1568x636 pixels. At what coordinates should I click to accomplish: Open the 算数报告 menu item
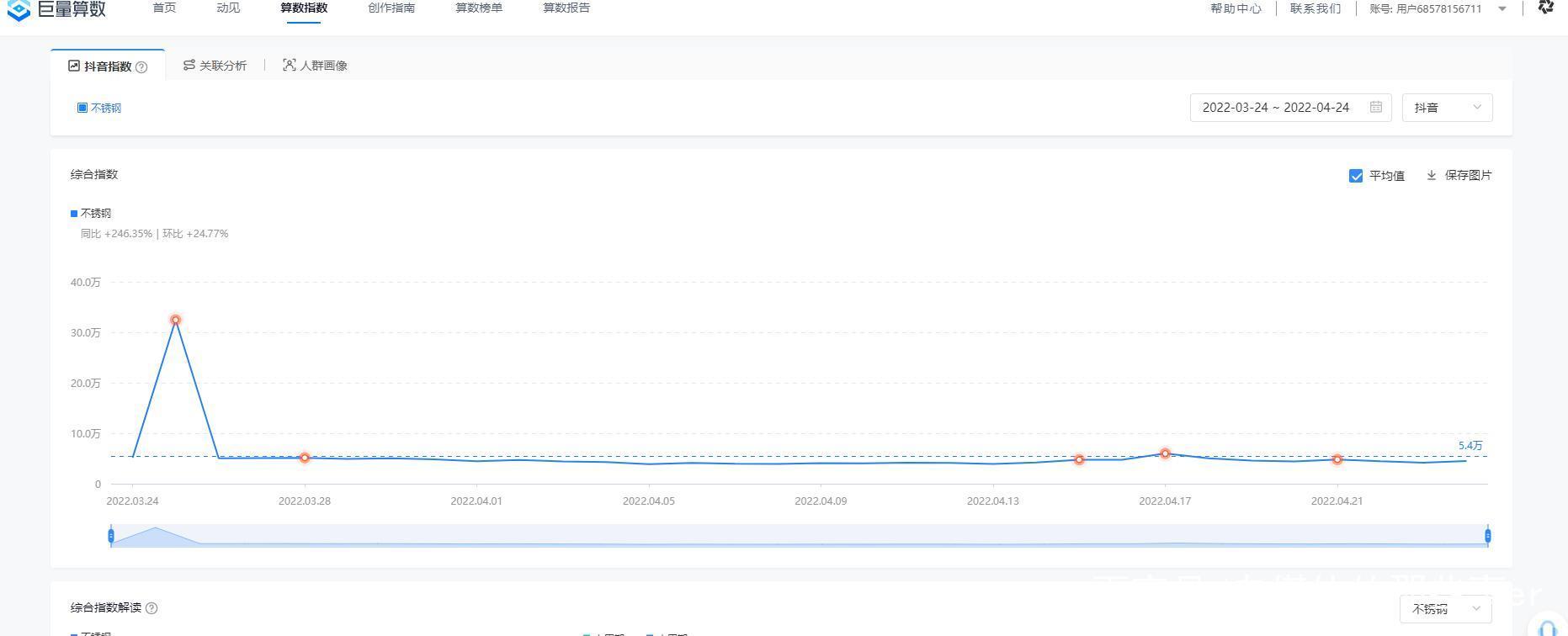pos(566,8)
